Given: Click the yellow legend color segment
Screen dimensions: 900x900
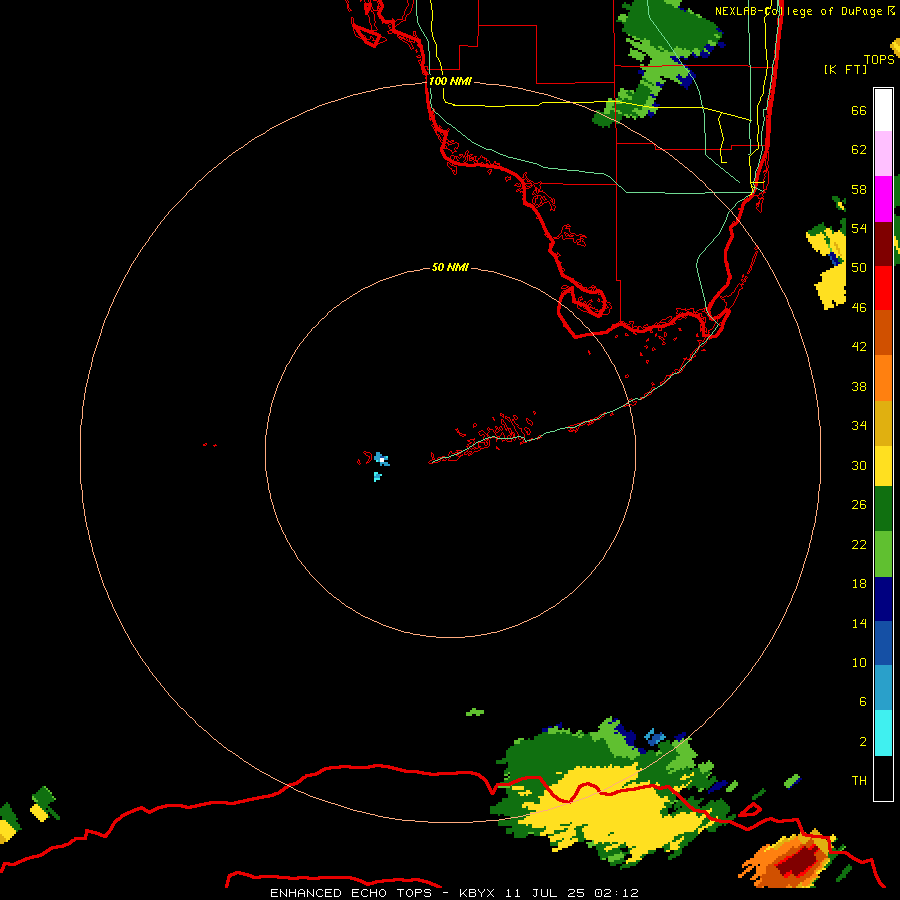Looking at the screenshot, I should (883, 465).
